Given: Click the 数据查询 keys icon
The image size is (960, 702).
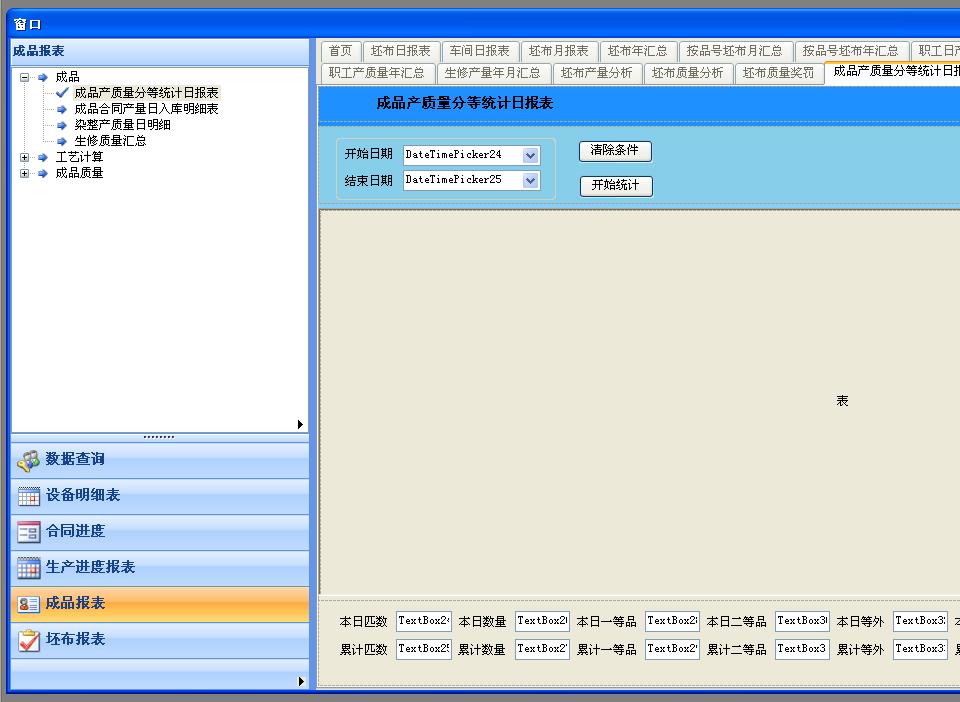Looking at the screenshot, I should [28, 461].
